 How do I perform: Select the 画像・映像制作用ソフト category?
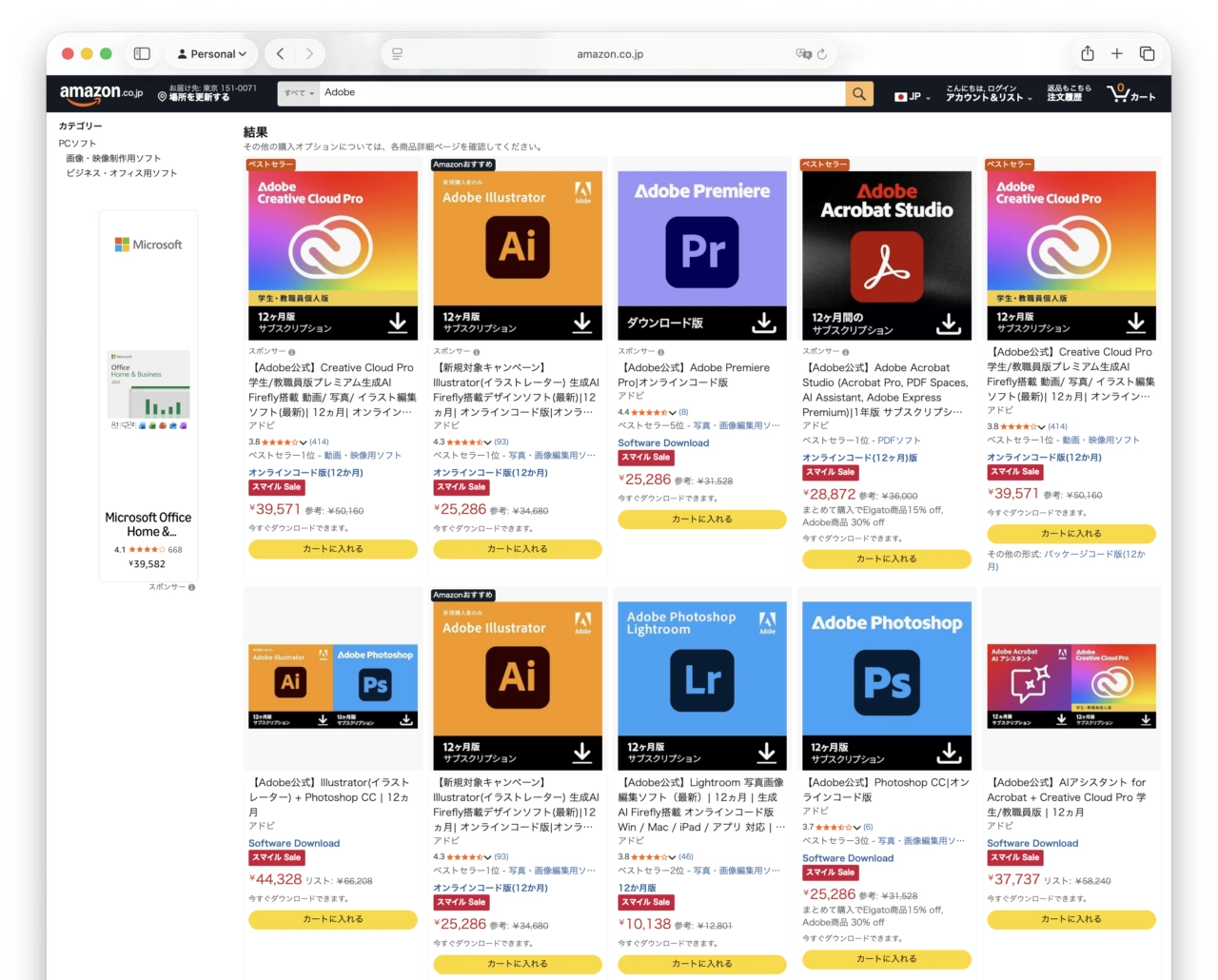[113, 159]
